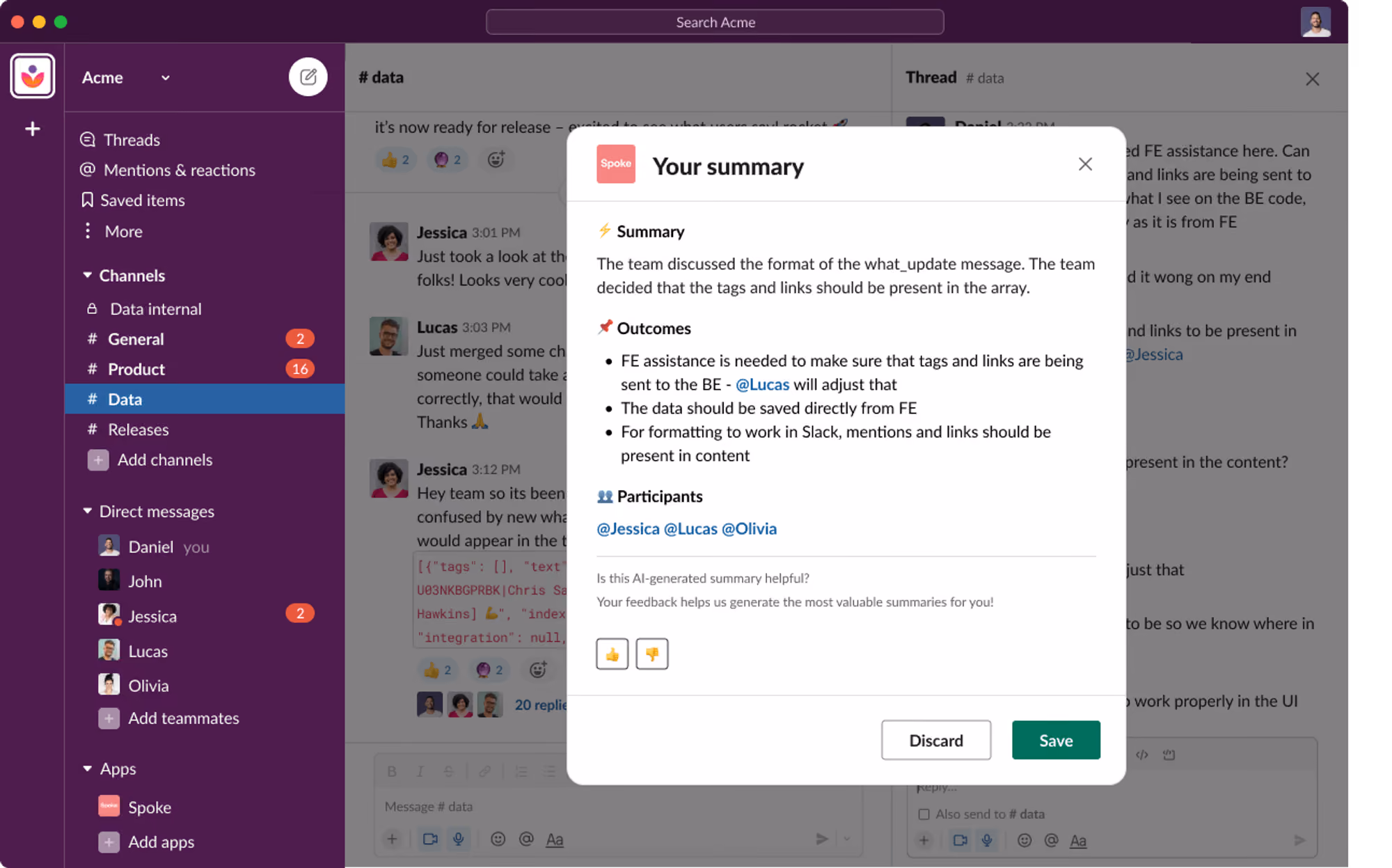Viewport: 1392px width, 868px height.
Task: Check Also send to # data
Action: click(924, 814)
